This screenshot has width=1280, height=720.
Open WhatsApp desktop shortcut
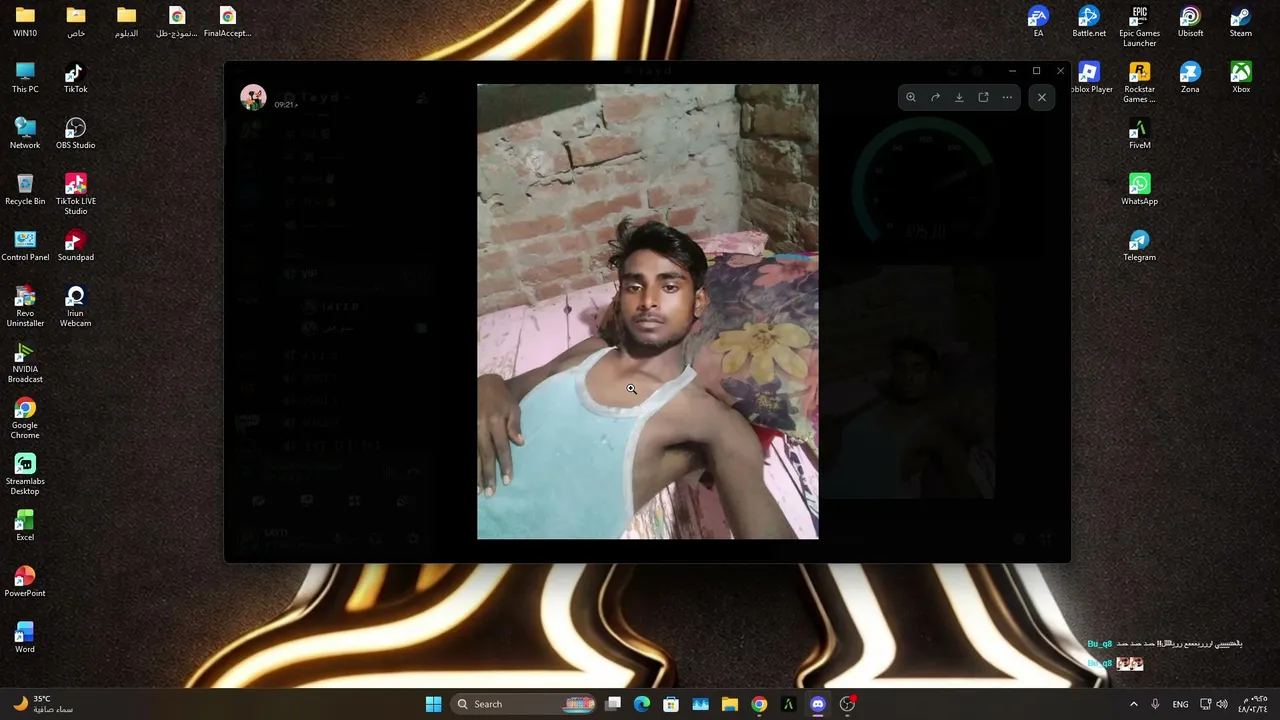(x=1140, y=190)
